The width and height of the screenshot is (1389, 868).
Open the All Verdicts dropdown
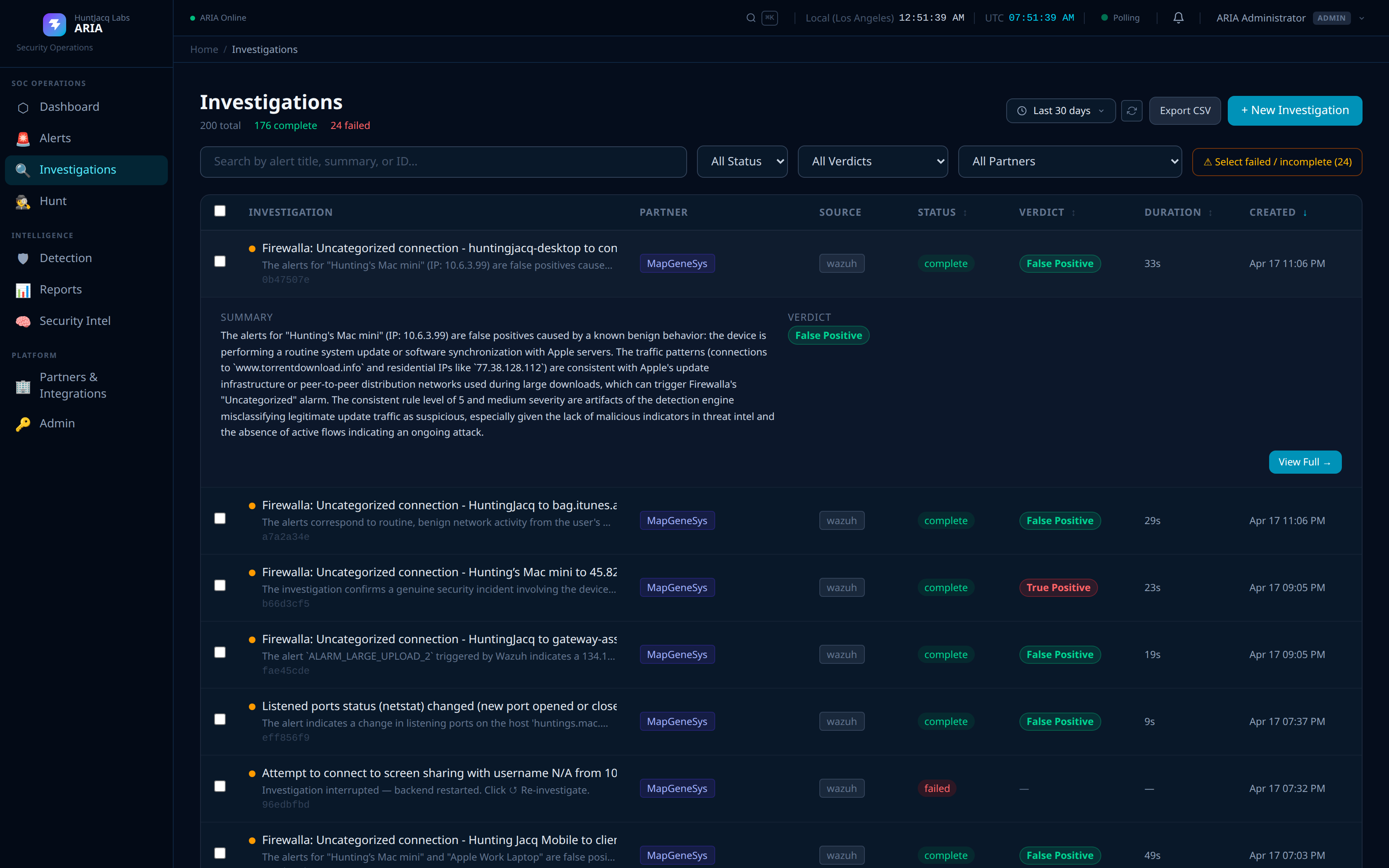[872, 161]
